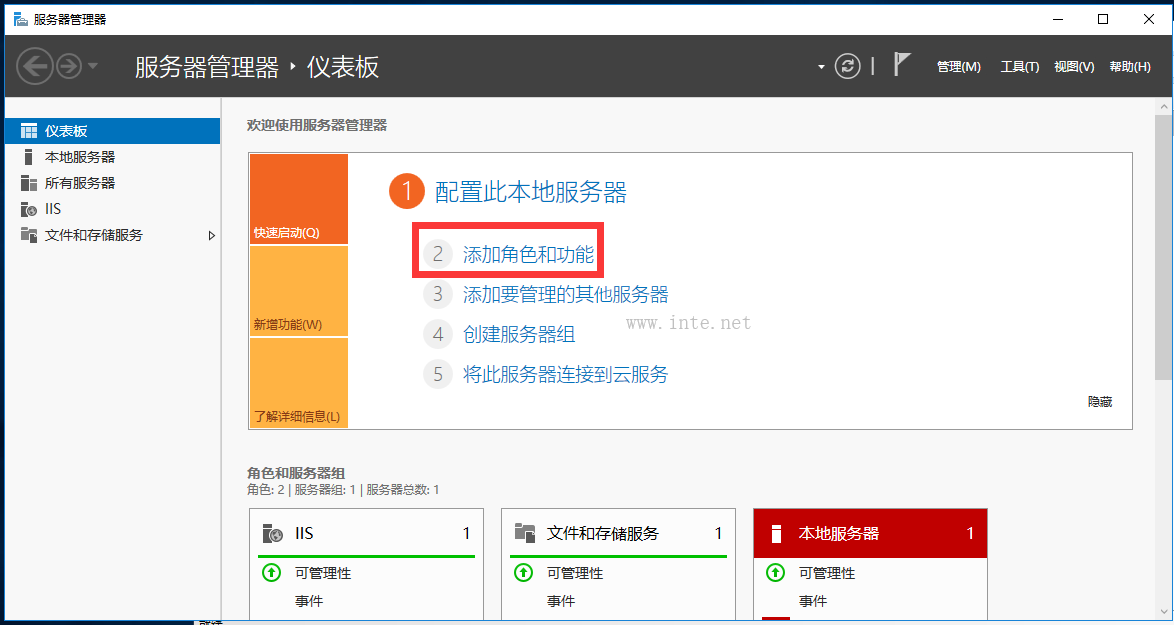Image resolution: width=1174 pixels, height=625 pixels.
Task: Expand the 文件和存储服务 arrow
Action: pos(211,236)
